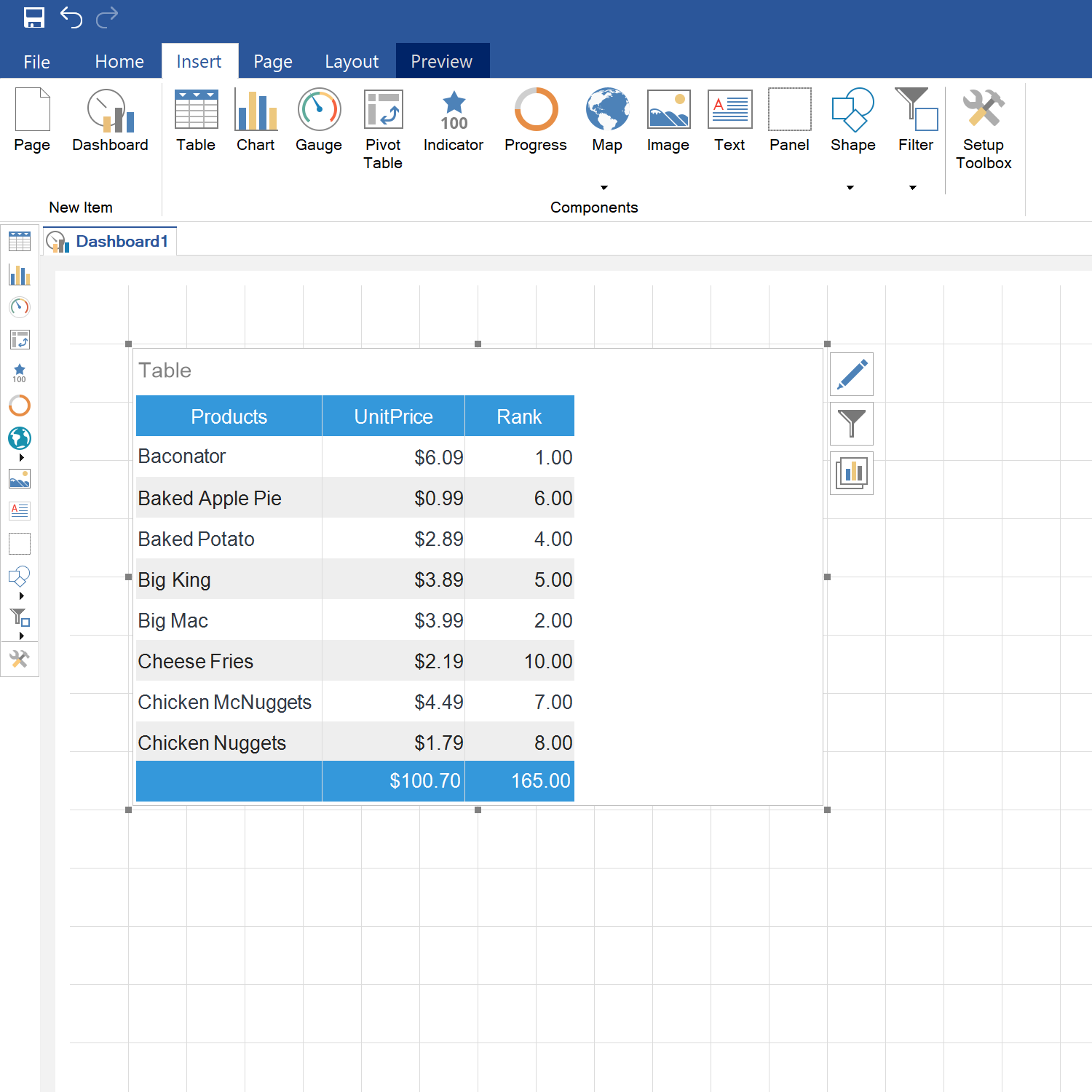
Task: Click the chart conversion icon beside the table
Action: click(851, 473)
